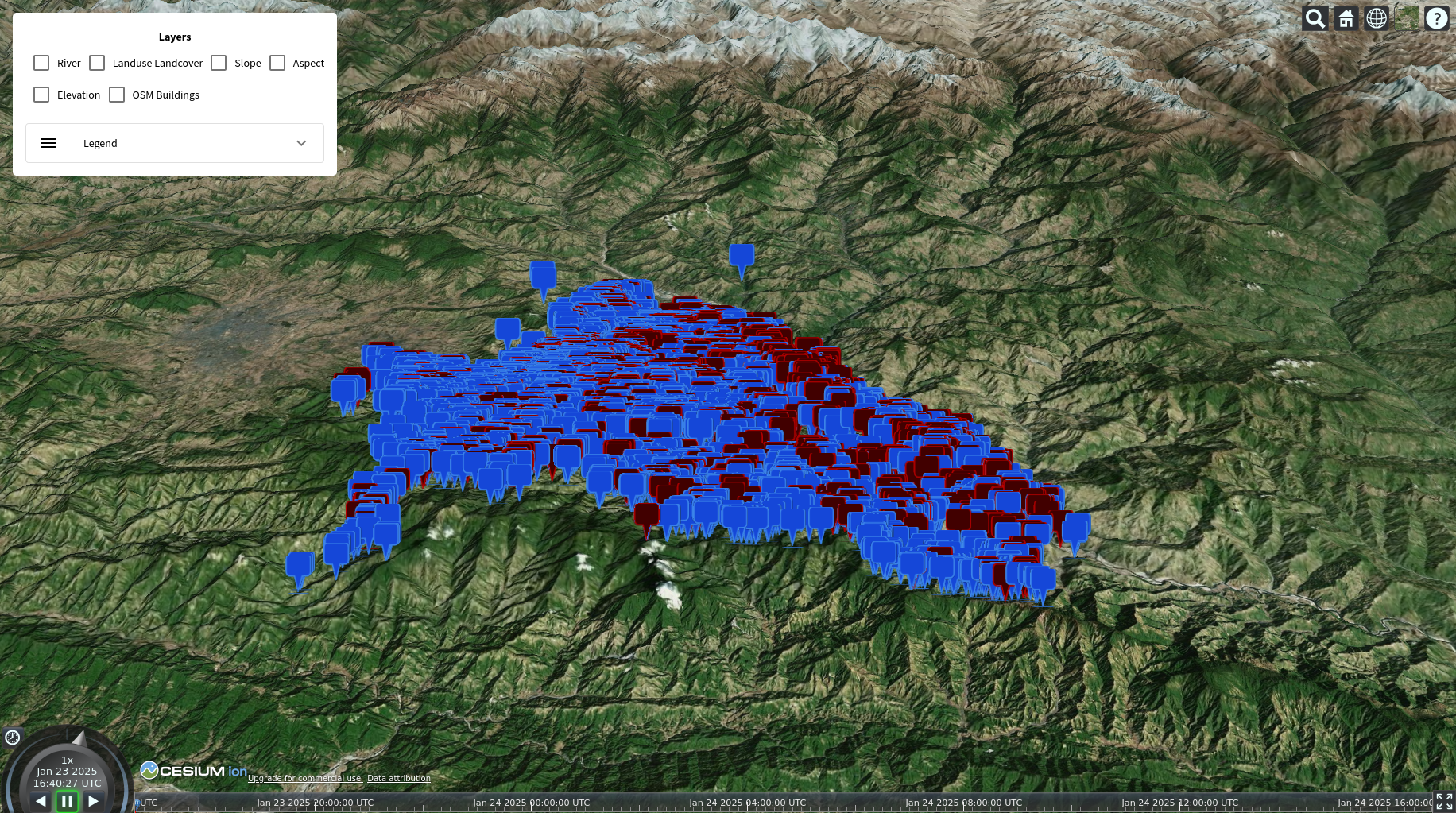Open the geocoder search icon

(1315, 18)
